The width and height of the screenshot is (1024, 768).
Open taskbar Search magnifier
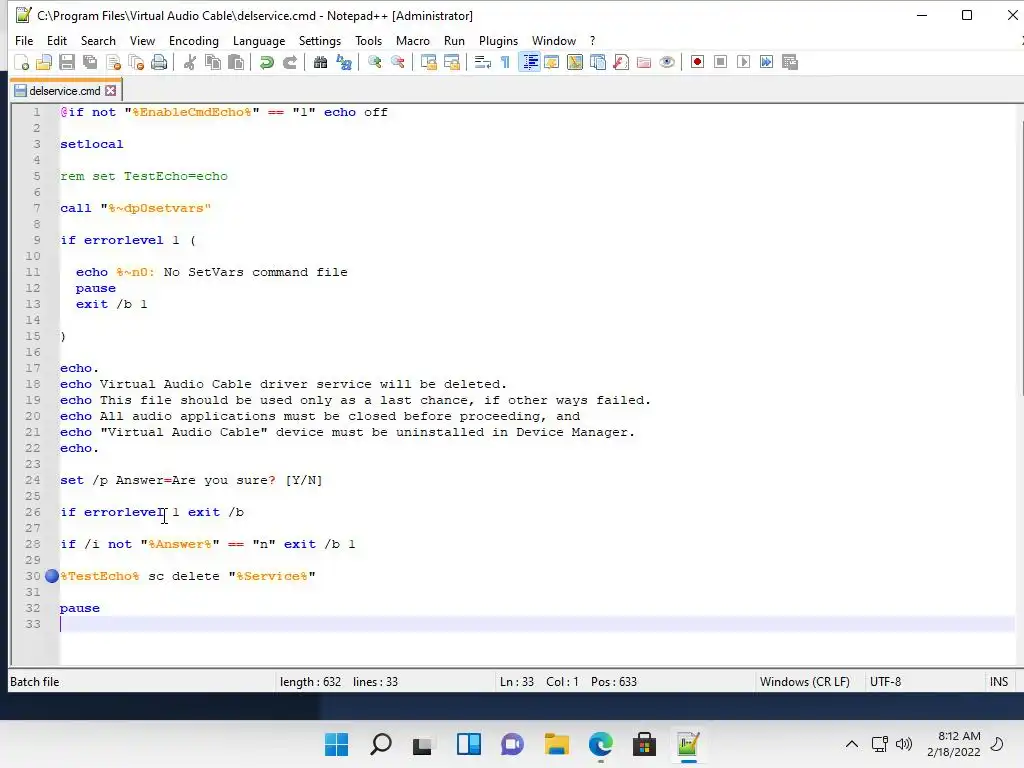(381, 744)
